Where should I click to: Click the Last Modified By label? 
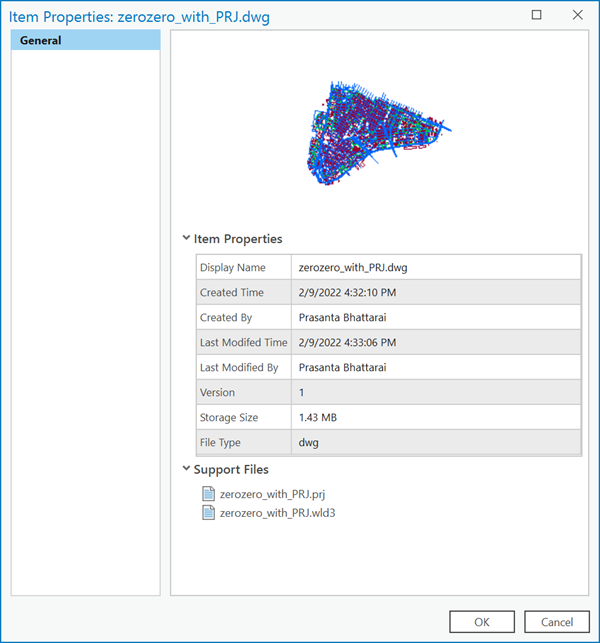click(239, 368)
